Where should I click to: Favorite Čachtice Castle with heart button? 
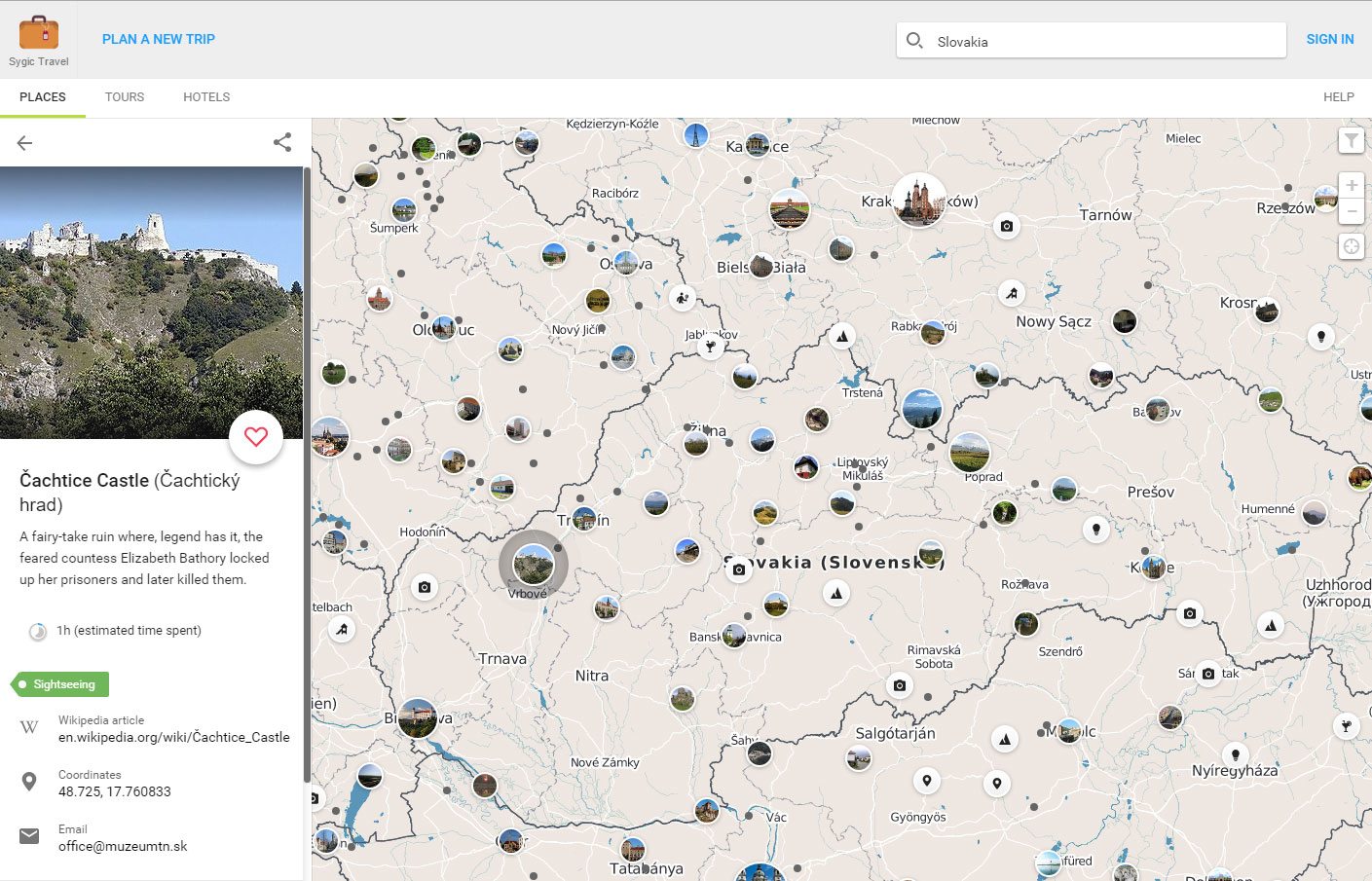[x=256, y=437]
